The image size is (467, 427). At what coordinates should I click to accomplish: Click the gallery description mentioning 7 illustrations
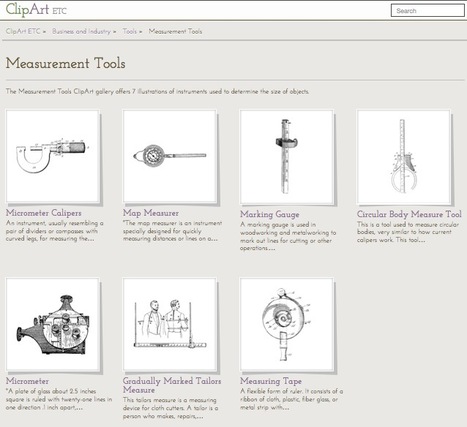pos(157,91)
